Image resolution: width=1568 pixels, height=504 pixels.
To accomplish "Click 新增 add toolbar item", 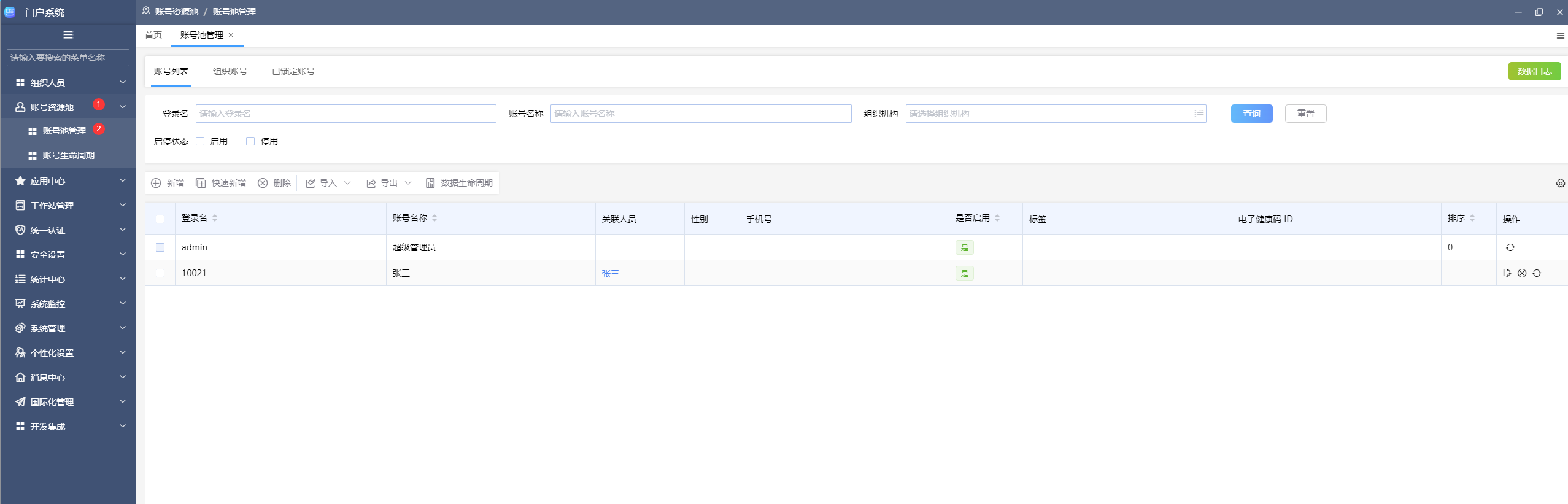I will pos(168,183).
